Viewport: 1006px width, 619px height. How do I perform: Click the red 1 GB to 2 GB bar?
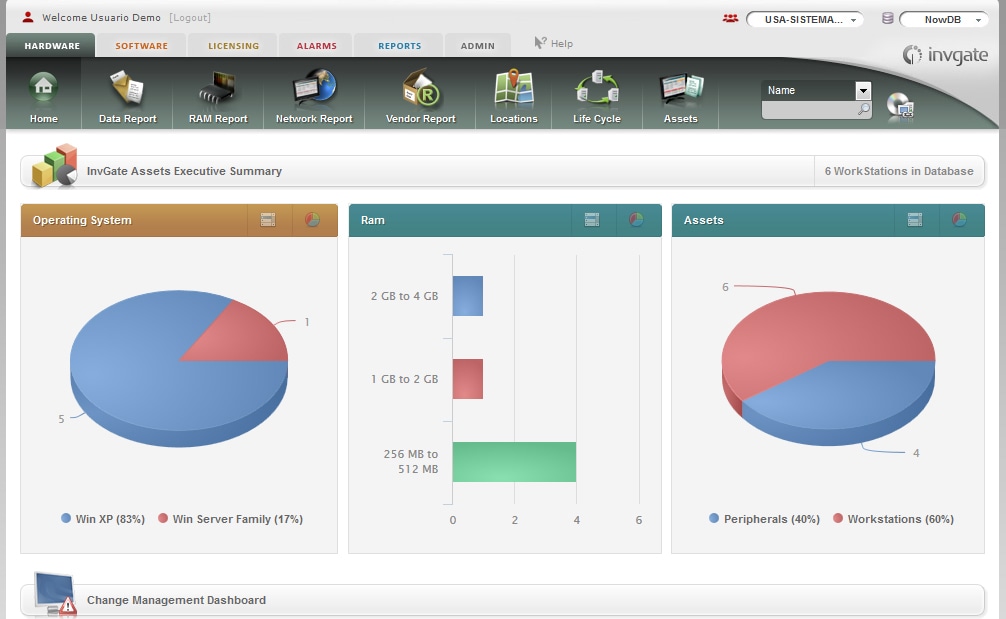point(468,379)
